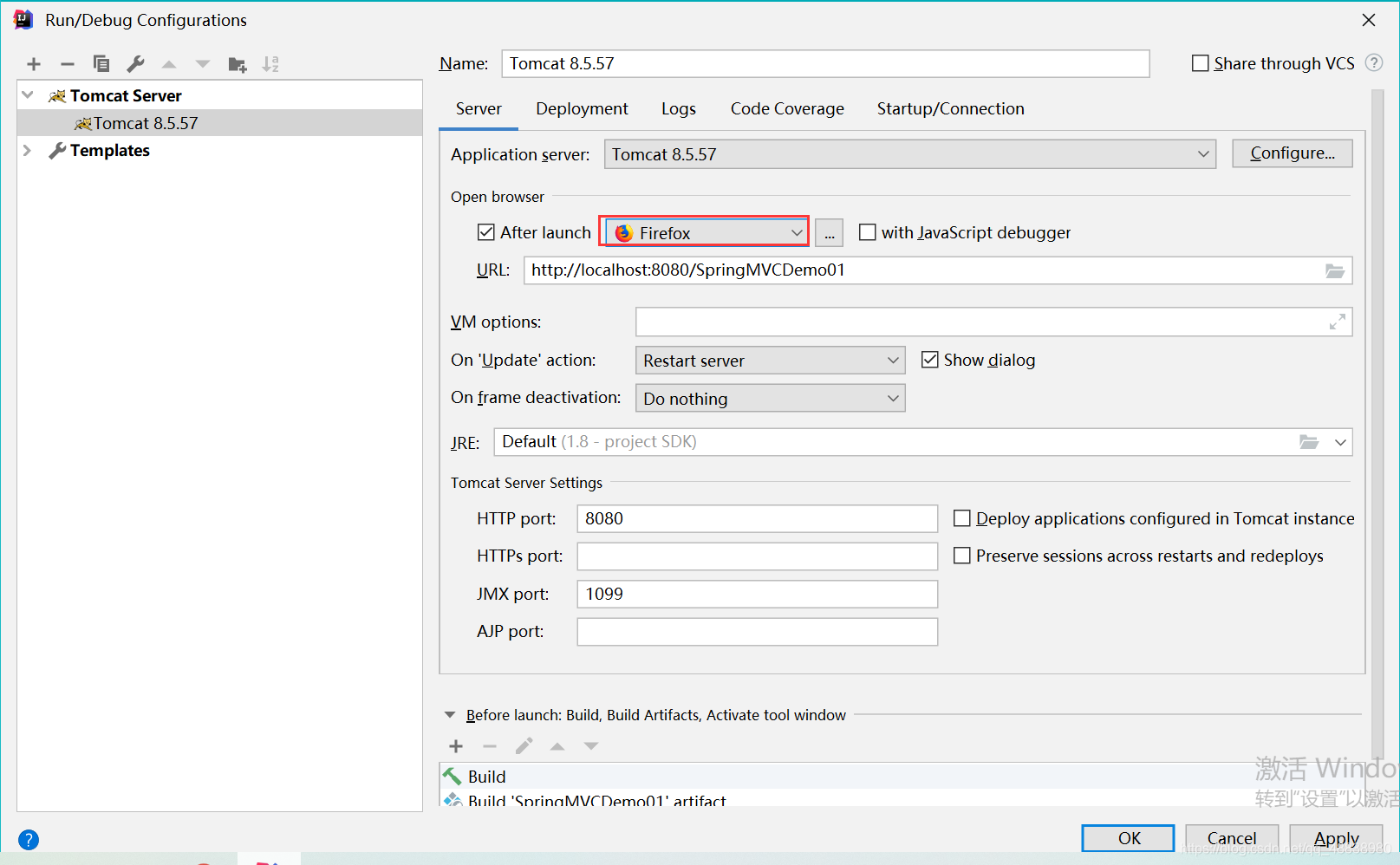Collapse the Before launch section
The image size is (1400, 865).
coord(450,715)
